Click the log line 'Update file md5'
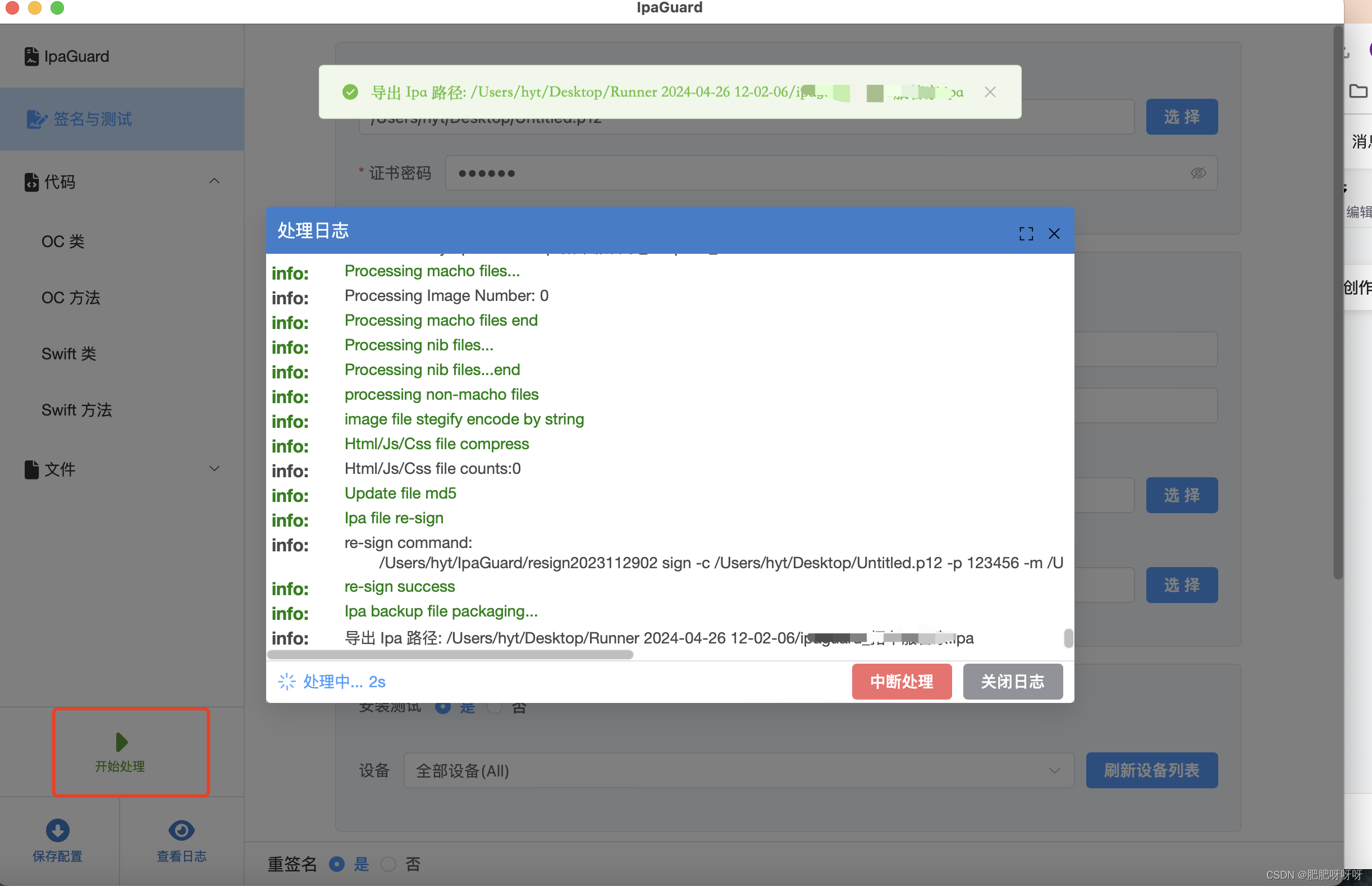Viewport: 1372px width, 886px height. 400,494
